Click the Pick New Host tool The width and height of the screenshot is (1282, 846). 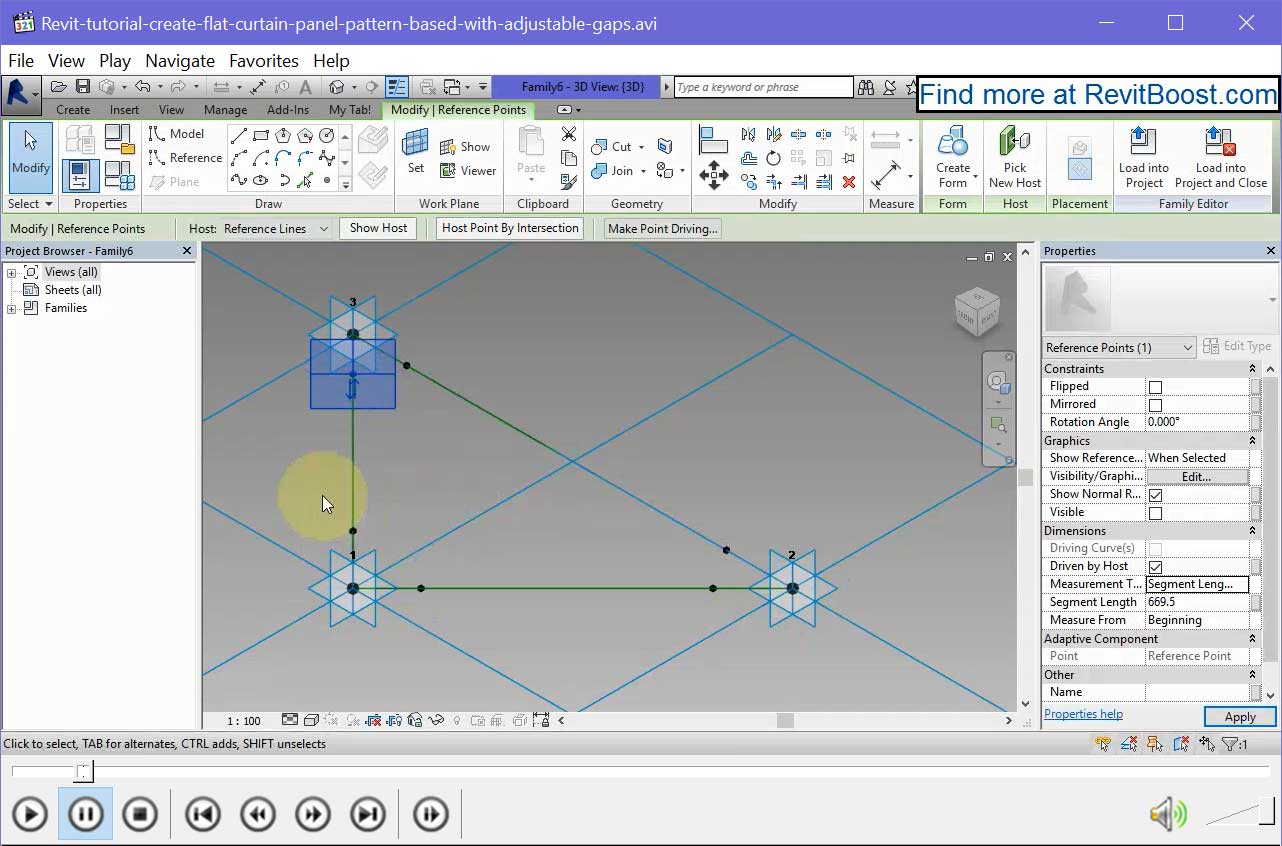[1014, 157]
